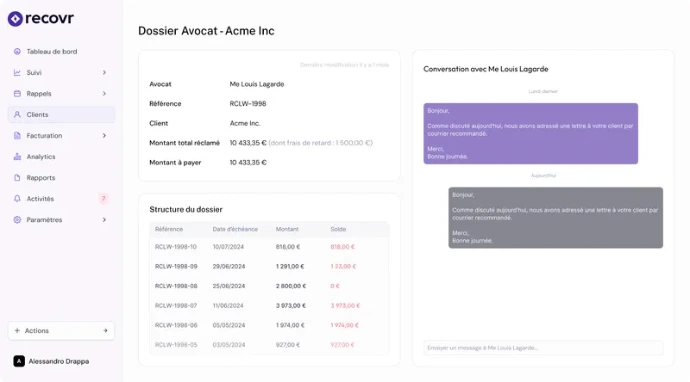Click the Activités notification badge 7

tap(103, 198)
